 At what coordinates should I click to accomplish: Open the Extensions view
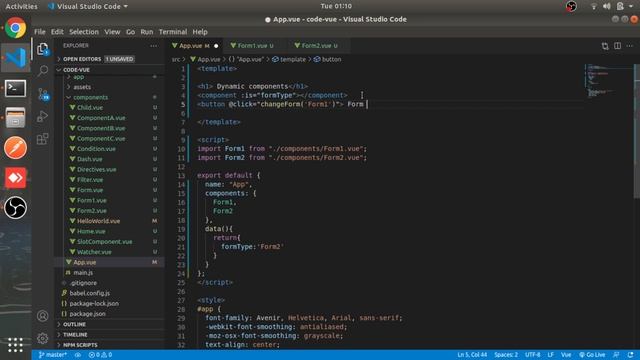(x=43, y=139)
